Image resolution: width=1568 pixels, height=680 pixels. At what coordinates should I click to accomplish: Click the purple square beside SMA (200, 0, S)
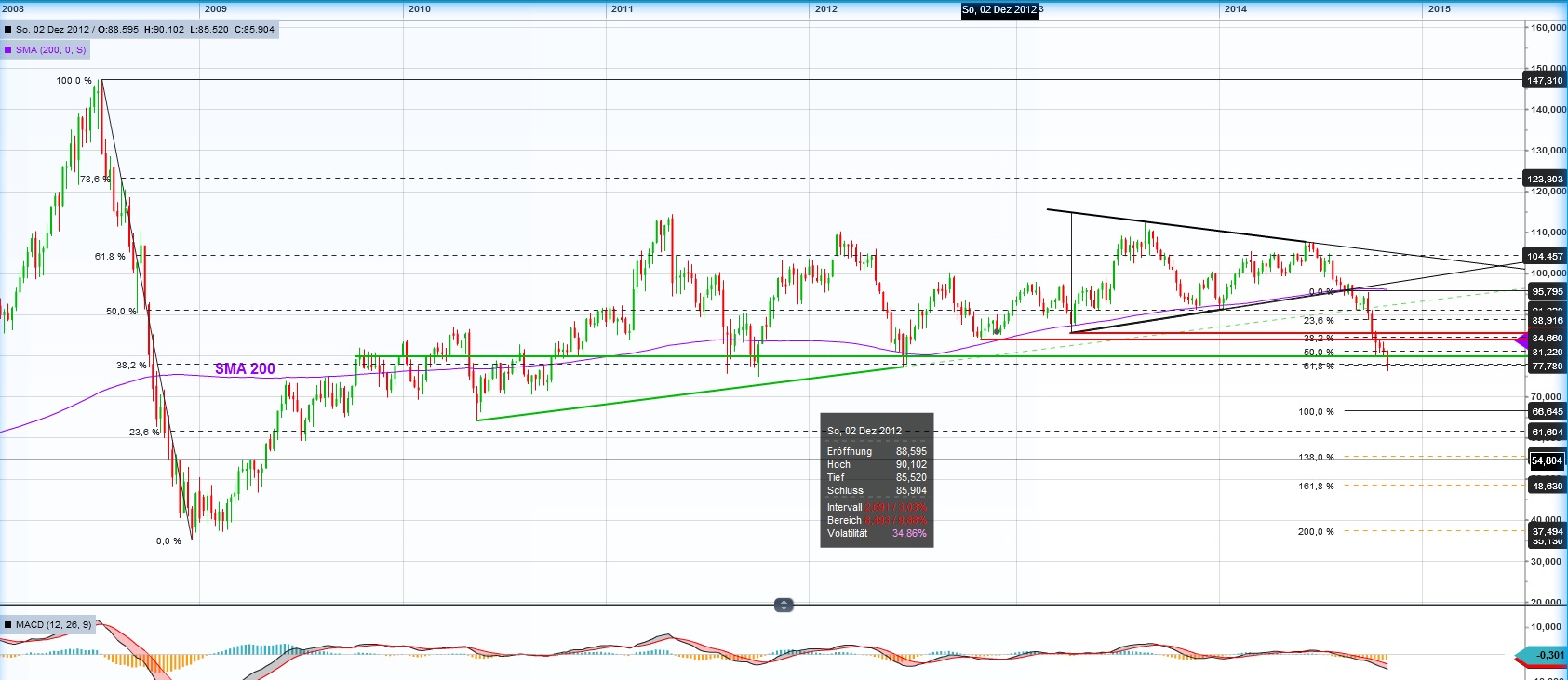click(x=8, y=50)
